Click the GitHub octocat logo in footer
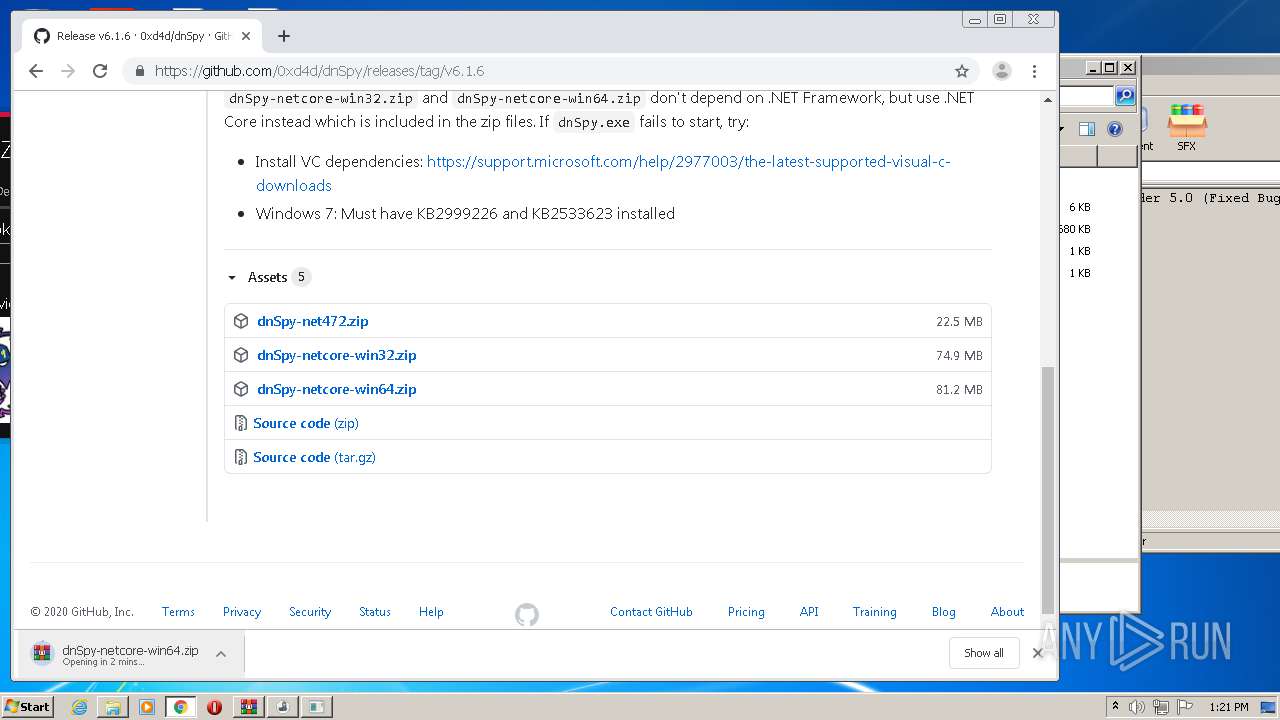Viewport: 1280px width, 720px height. (x=527, y=614)
